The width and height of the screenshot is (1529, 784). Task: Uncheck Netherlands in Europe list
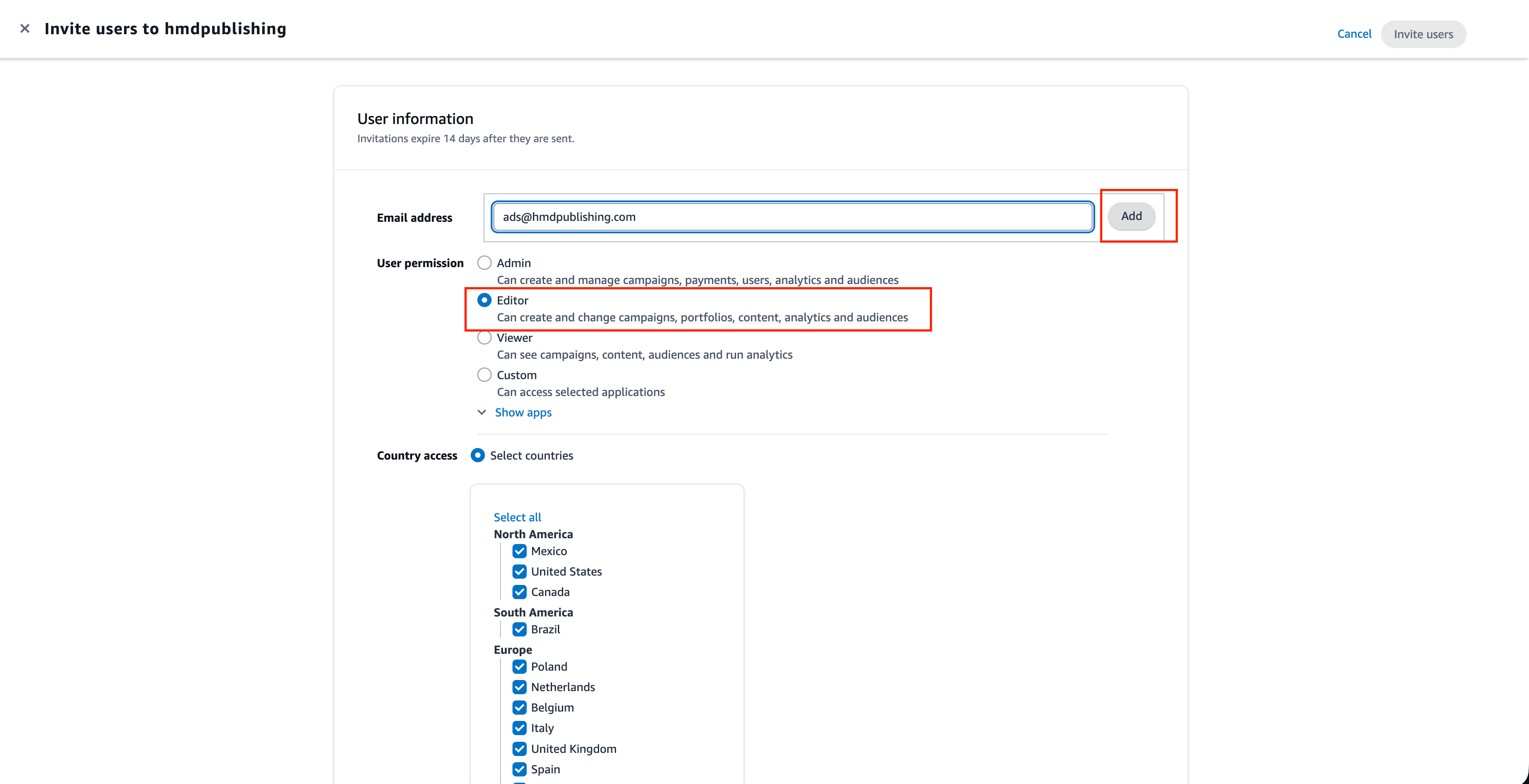click(x=519, y=687)
